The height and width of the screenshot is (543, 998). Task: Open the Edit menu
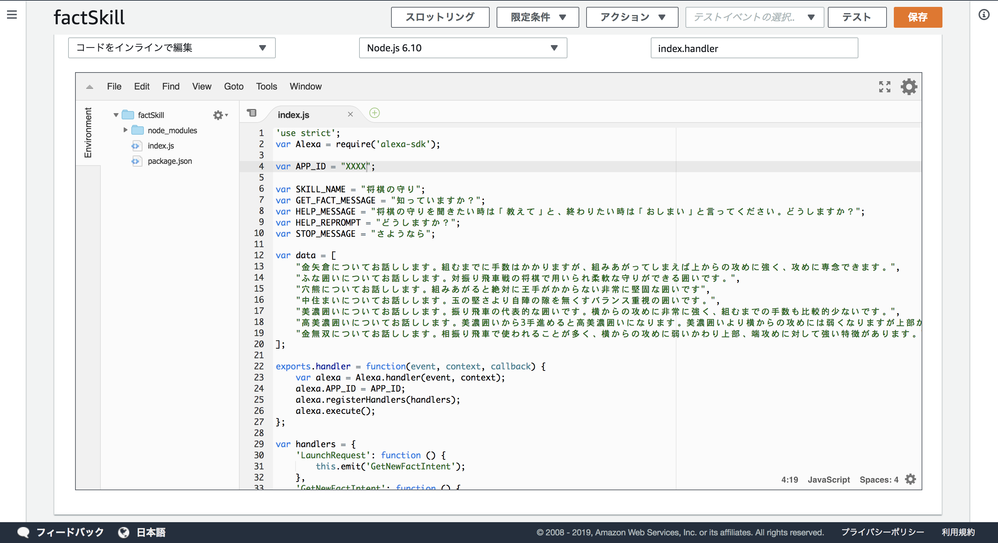141,87
